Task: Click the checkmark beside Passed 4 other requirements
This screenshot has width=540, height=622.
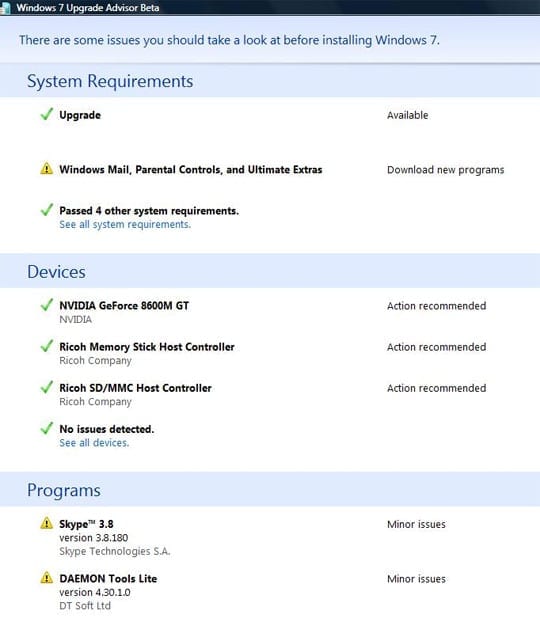Action: click(x=46, y=209)
